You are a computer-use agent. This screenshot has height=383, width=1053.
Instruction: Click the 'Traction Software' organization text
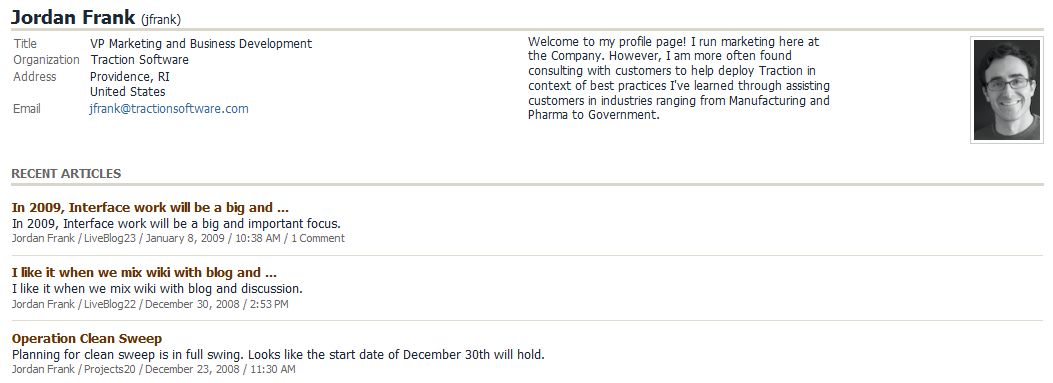140,60
